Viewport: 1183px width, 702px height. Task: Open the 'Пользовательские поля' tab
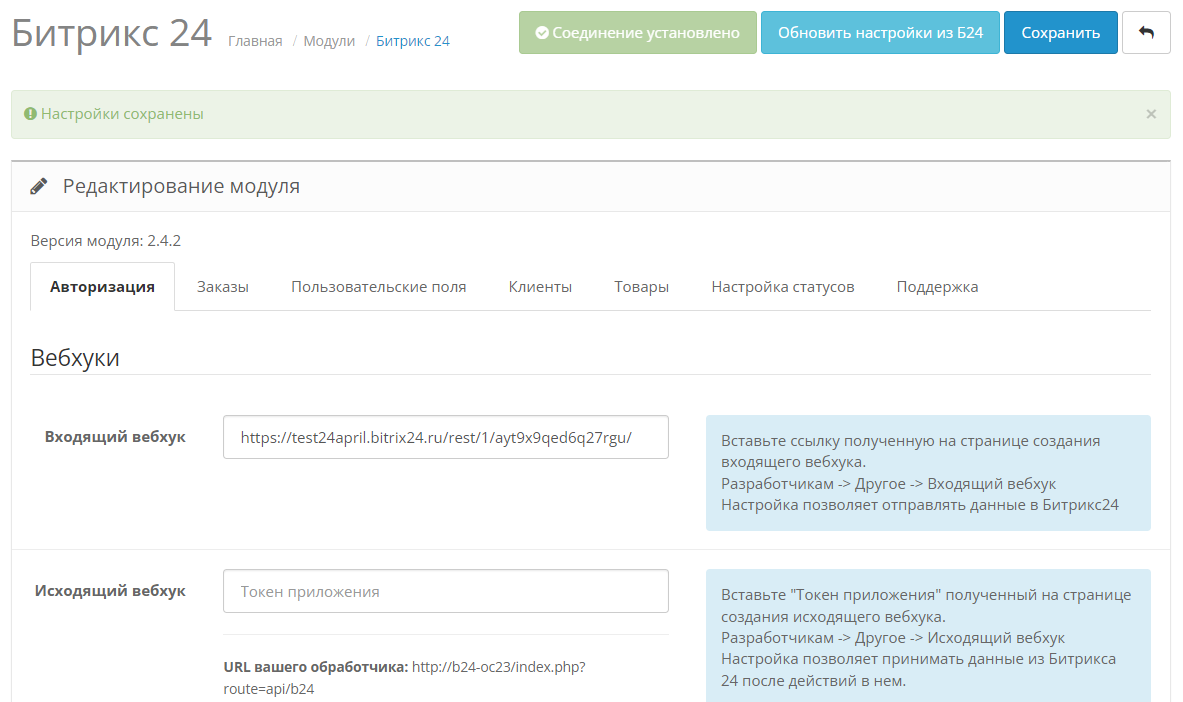(x=379, y=287)
